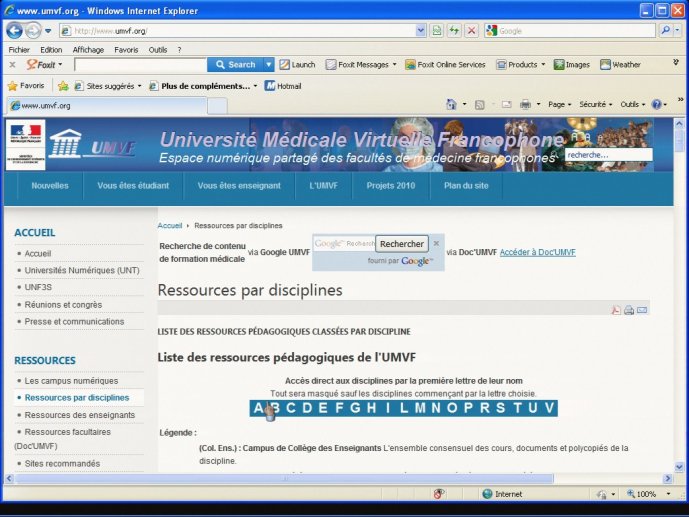Click the RSS feeds icon in command bar
Viewport: 689px width, 517px height.
(480, 105)
